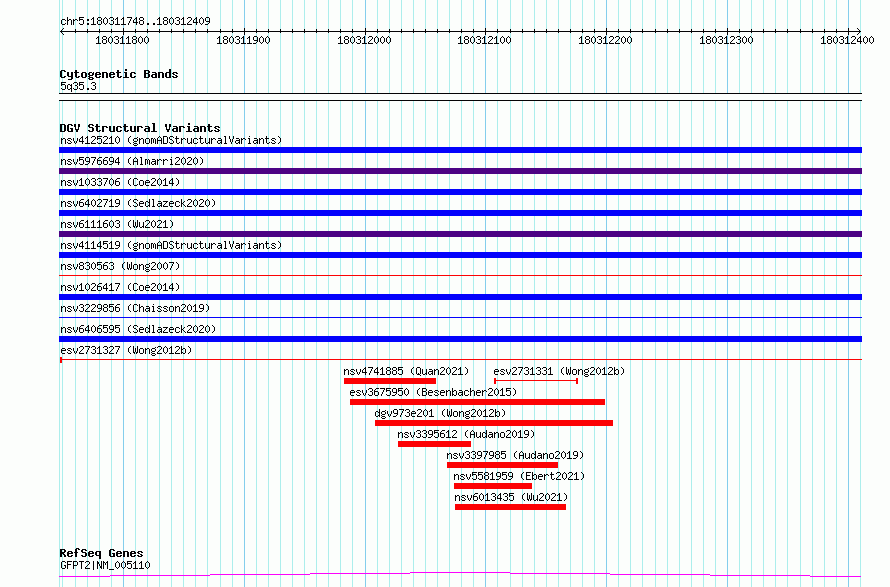This screenshot has width=890, height=587.
Task: Click the purple bar under nsv6111603 Wu2021
Action: pyautogui.click(x=460, y=234)
